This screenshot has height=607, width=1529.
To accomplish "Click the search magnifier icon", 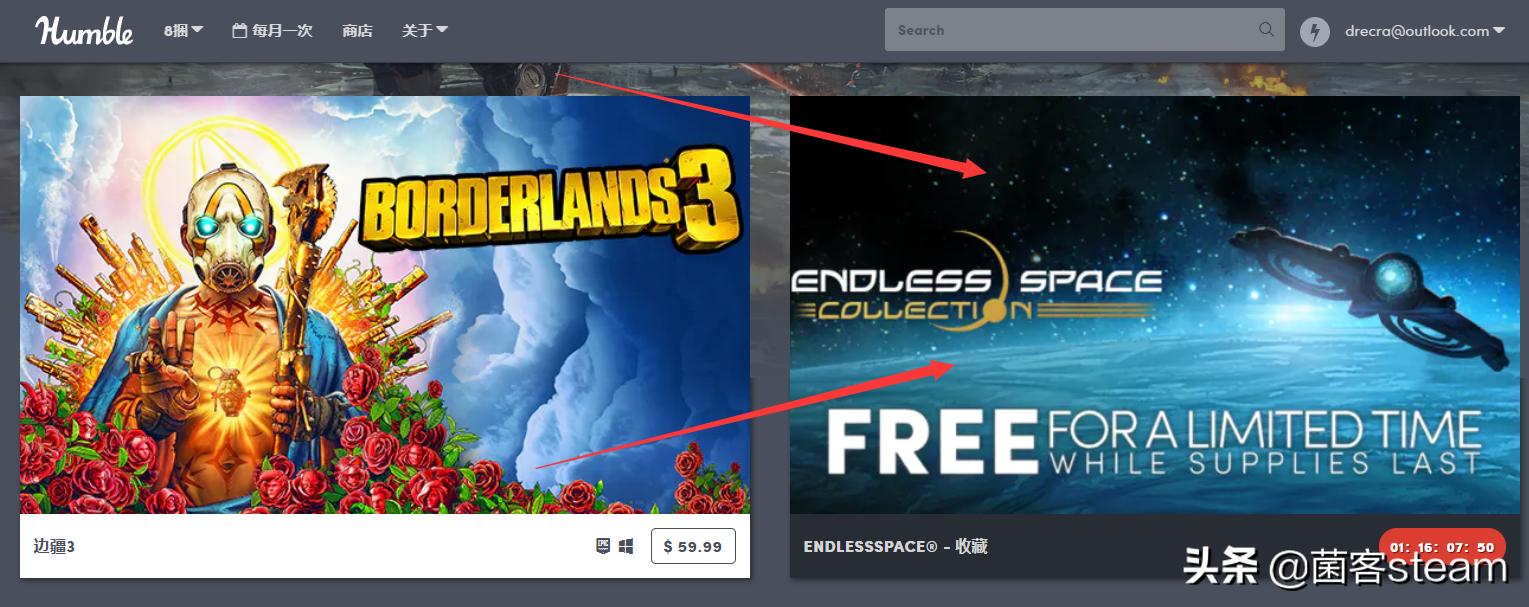I will pyautogui.click(x=1266, y=30).
